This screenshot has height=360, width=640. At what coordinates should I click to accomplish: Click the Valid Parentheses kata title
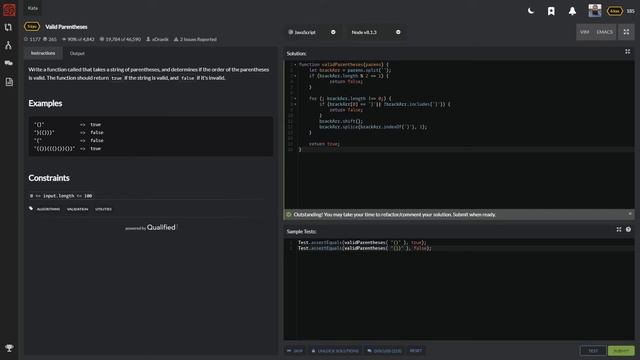coord(66,27)
